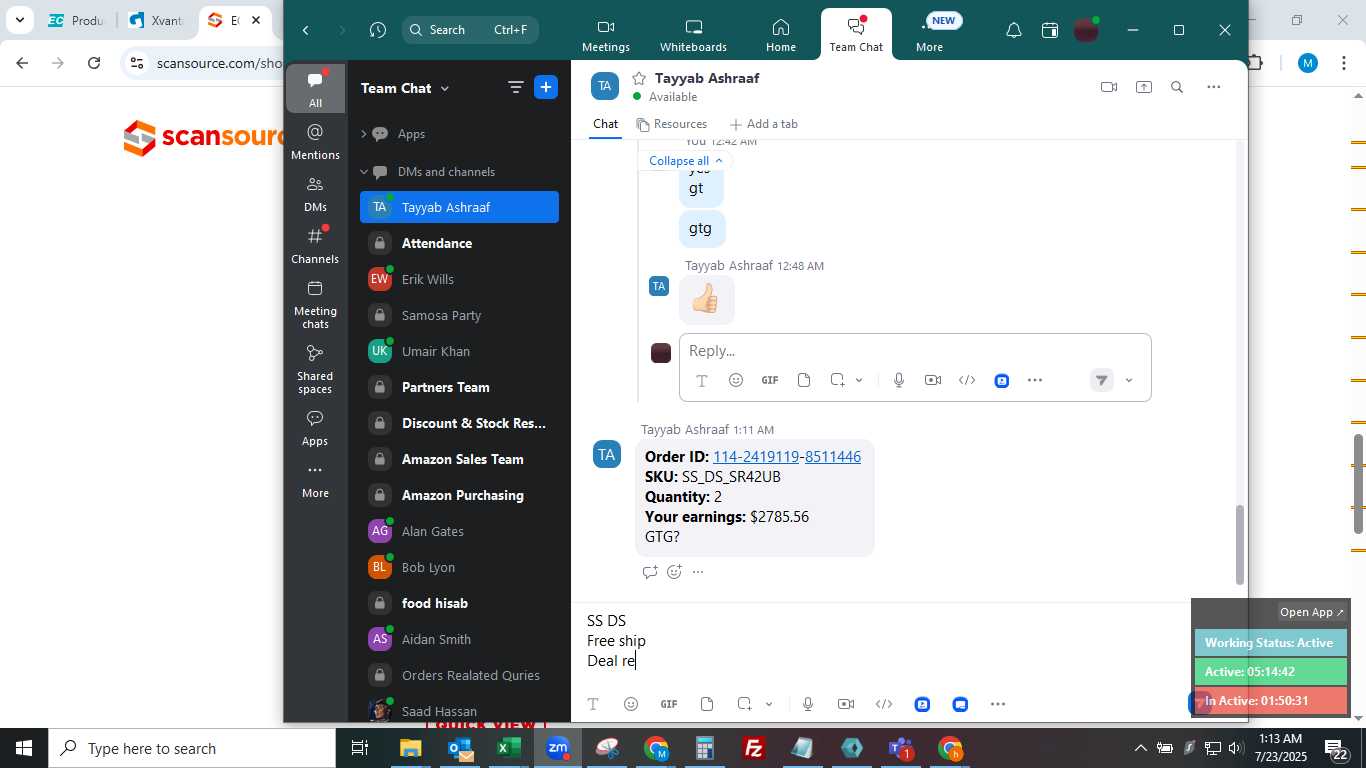The width and height of the screenshot is (1366, 768).
Task: Open Shared spaces in the sidebar
Action: pos(315,369)
